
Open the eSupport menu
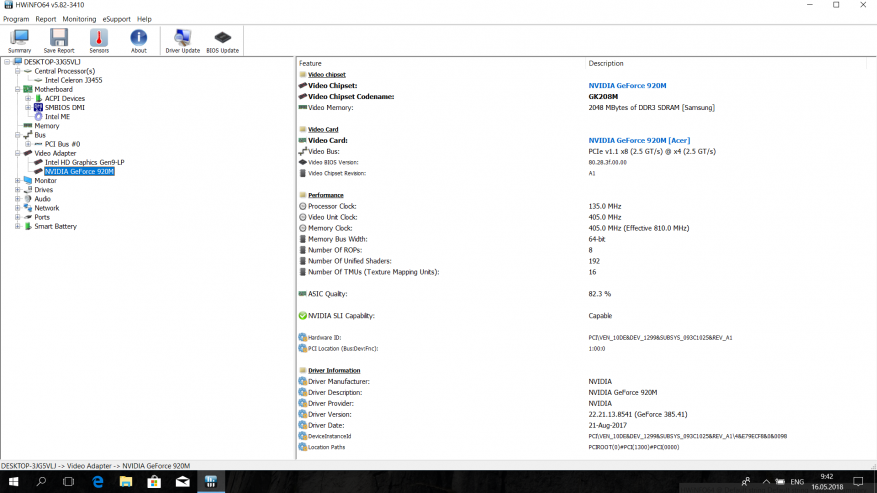pos(116,19)
